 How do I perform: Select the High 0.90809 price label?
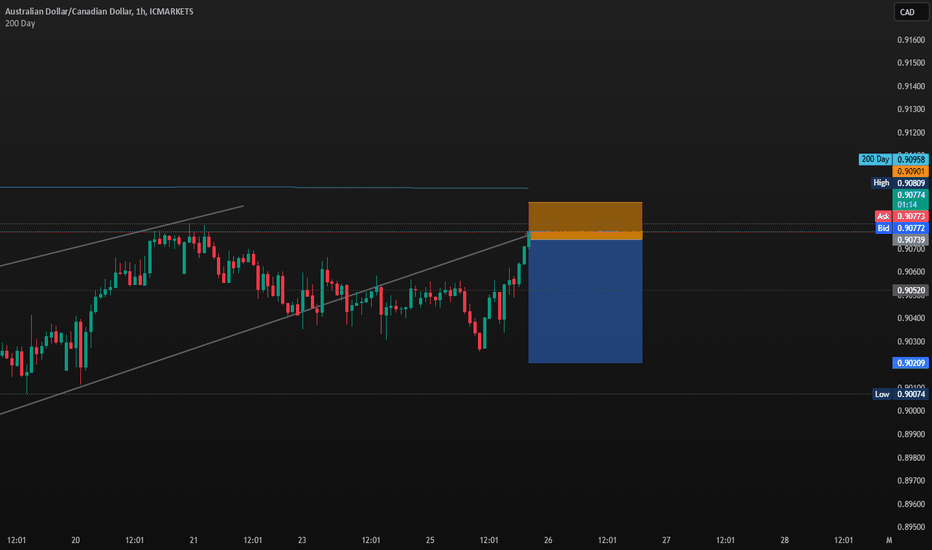coord(900,183)
